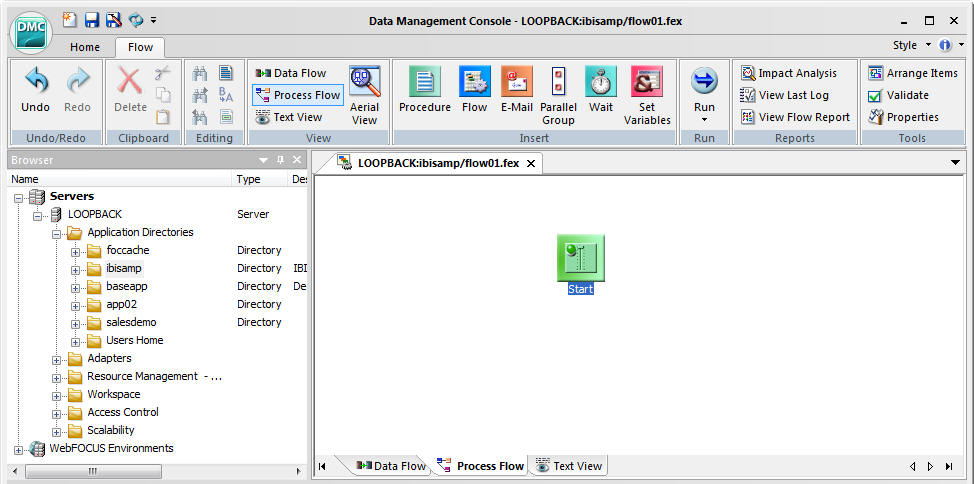974x484 pixels.
Task: Select the app02 folder
Action: point(121,304)
